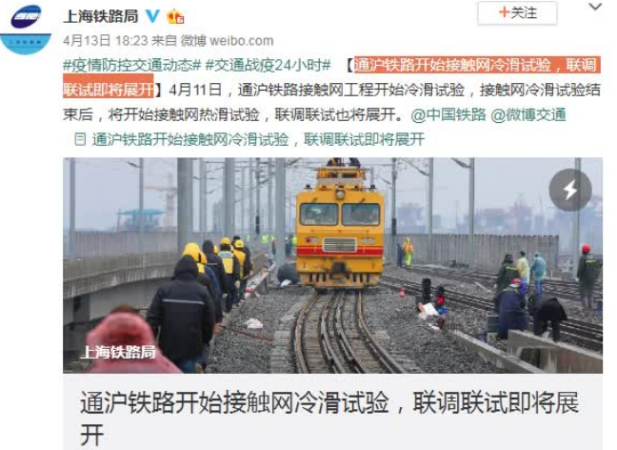Open the 上海铁路局 account name
Viewport: 617px width, 450px height.
coord(101,16)
